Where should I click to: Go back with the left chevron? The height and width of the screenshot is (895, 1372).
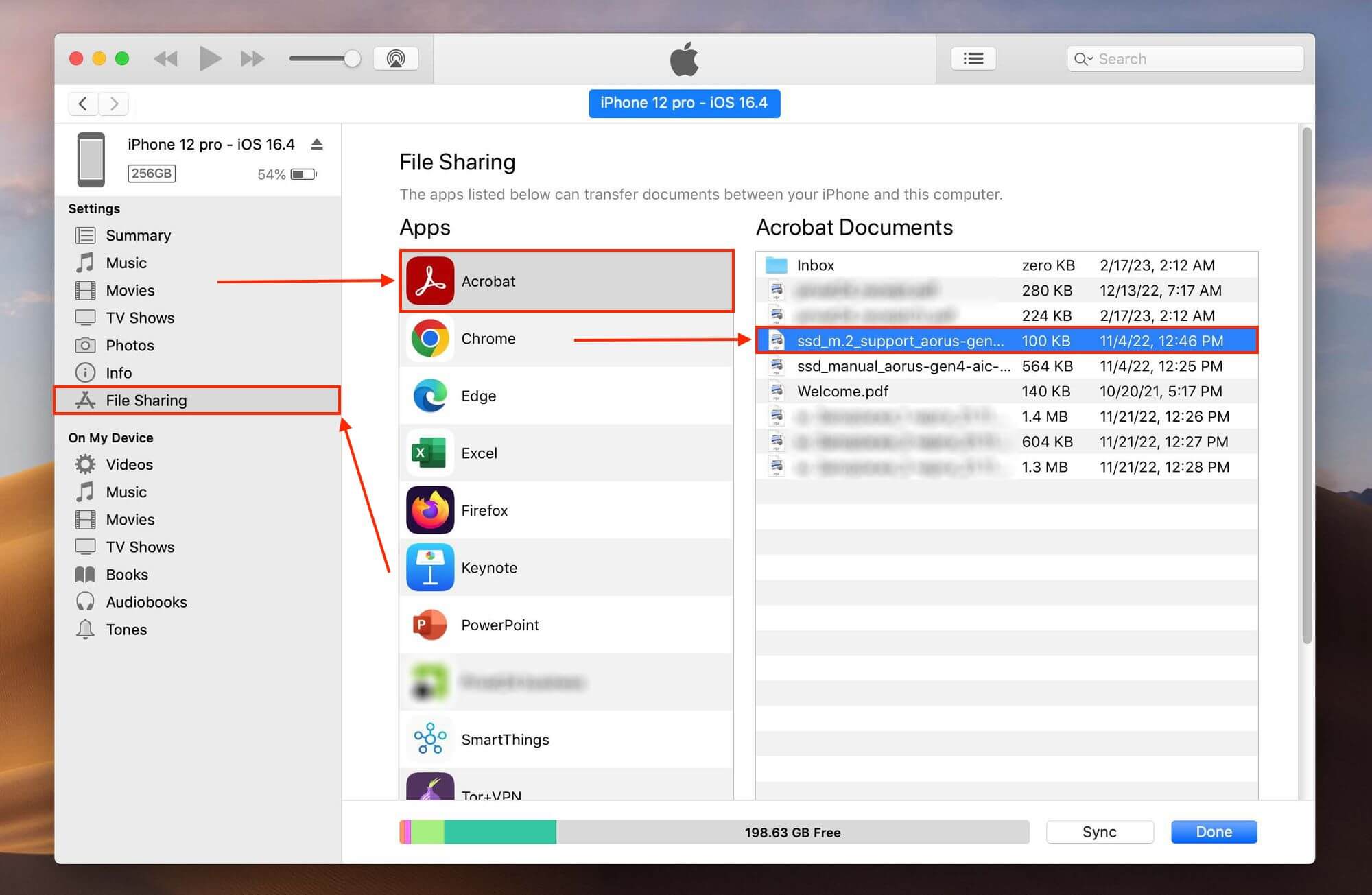coord(83,104)
